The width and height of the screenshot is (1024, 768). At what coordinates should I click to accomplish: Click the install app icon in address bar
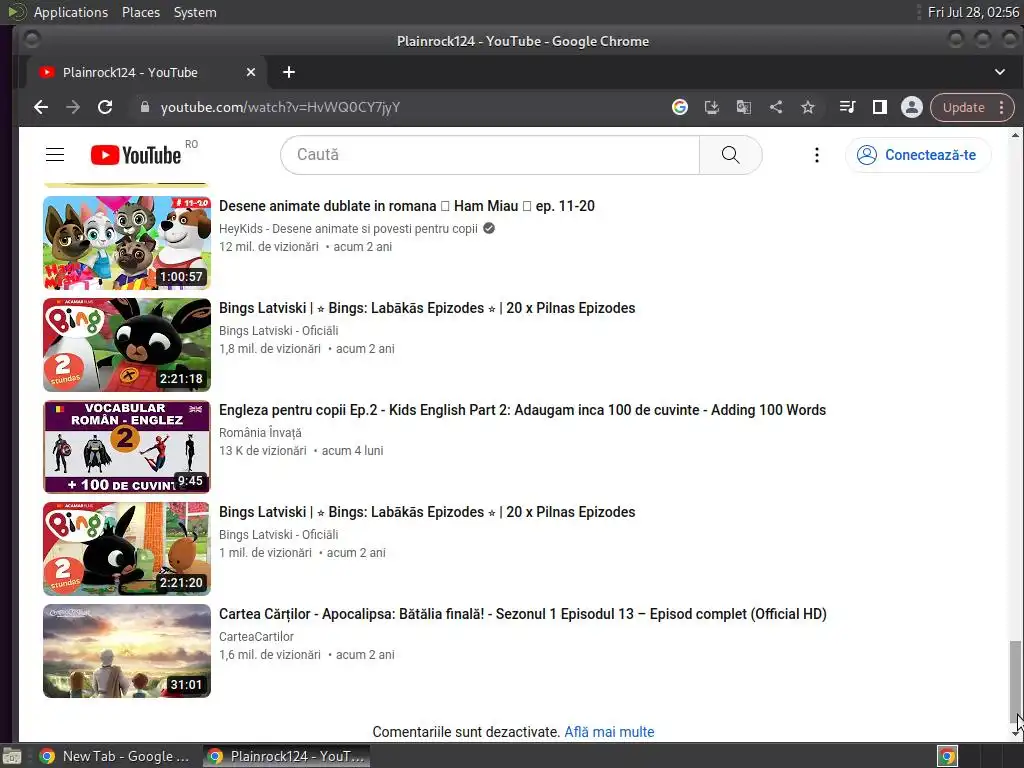point(712,107)
